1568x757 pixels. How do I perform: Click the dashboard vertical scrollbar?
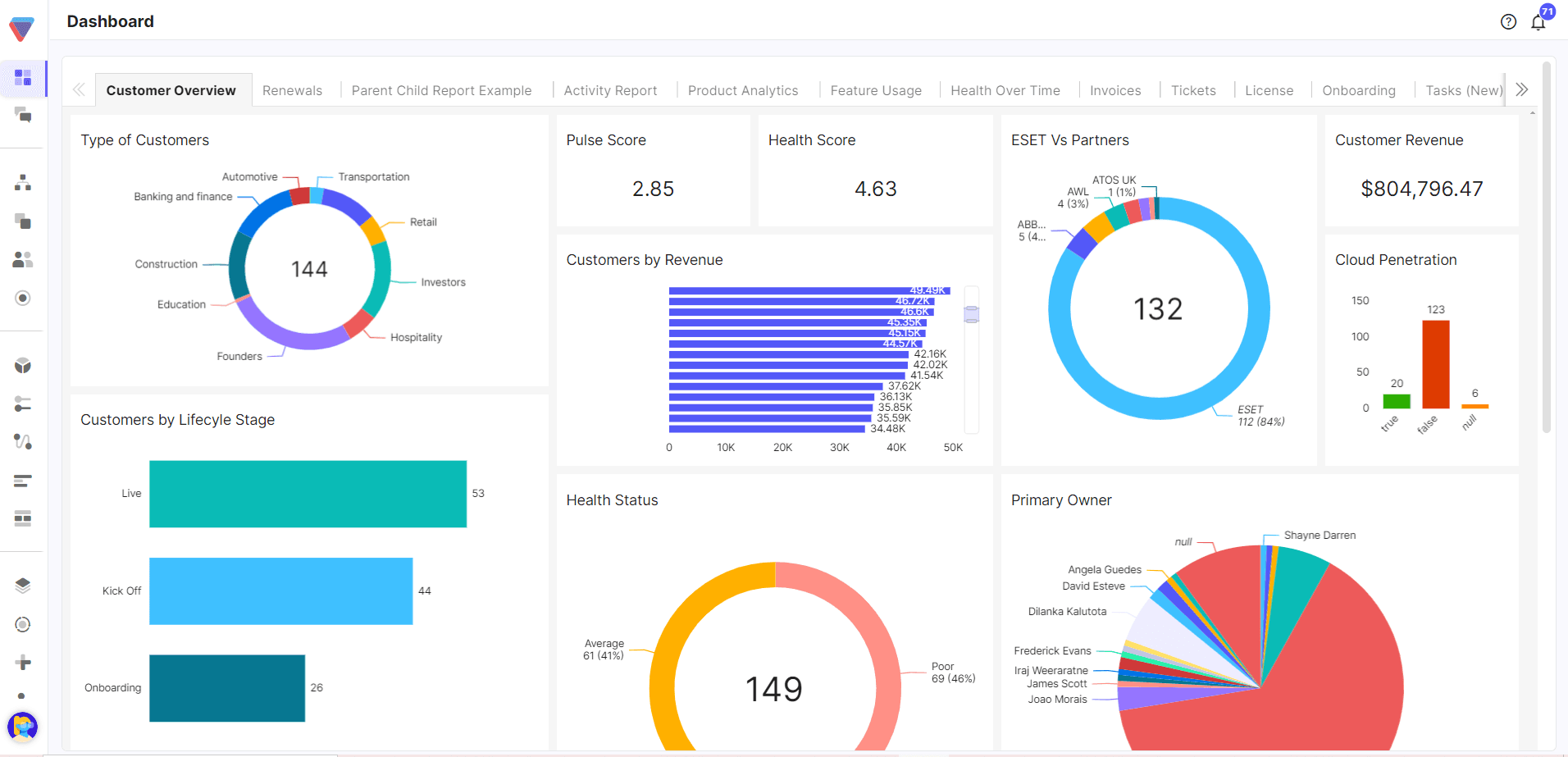point(1547,246)
